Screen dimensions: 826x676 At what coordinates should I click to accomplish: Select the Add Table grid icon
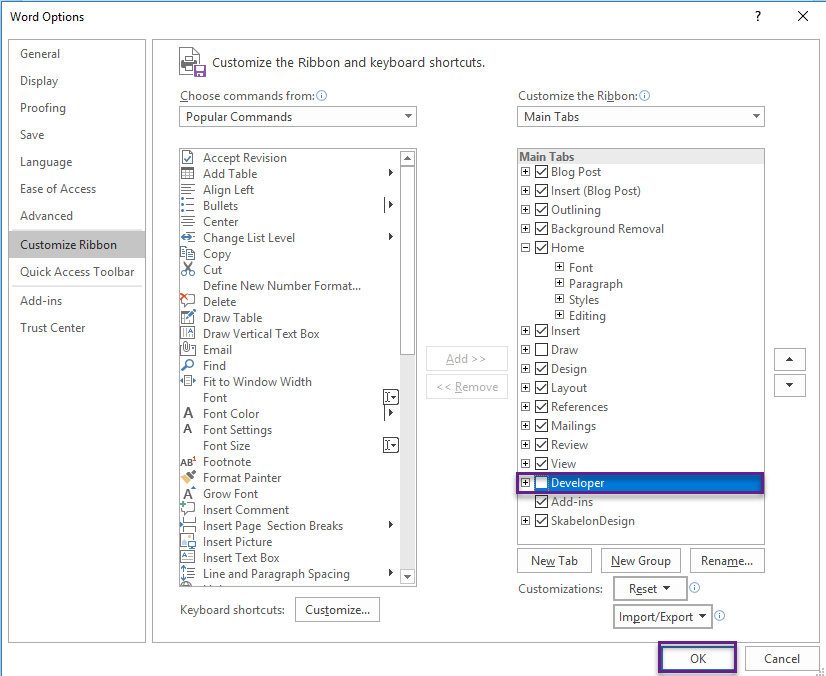(188, 173)
